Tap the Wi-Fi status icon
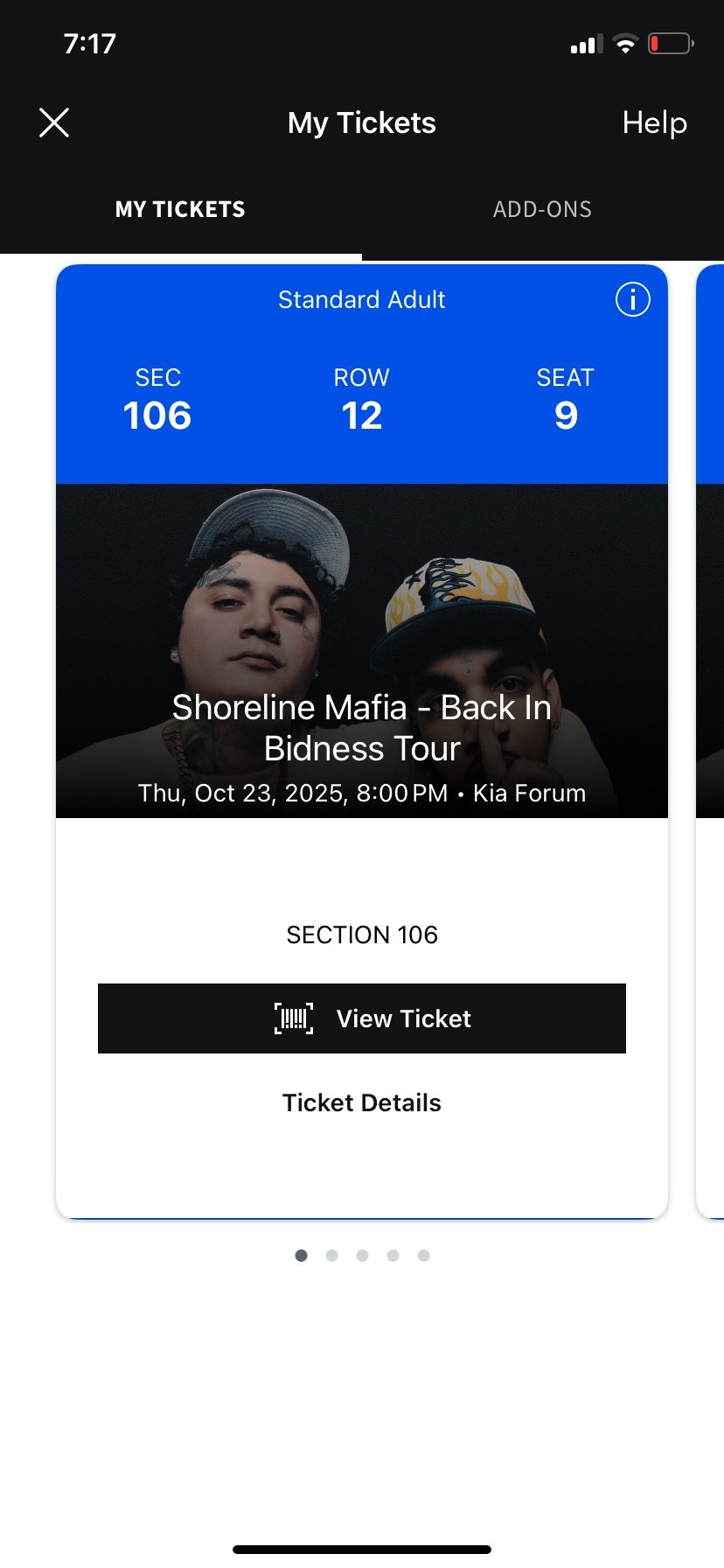The height and width of the screenshot is (1568, 724). click(625, 44)
